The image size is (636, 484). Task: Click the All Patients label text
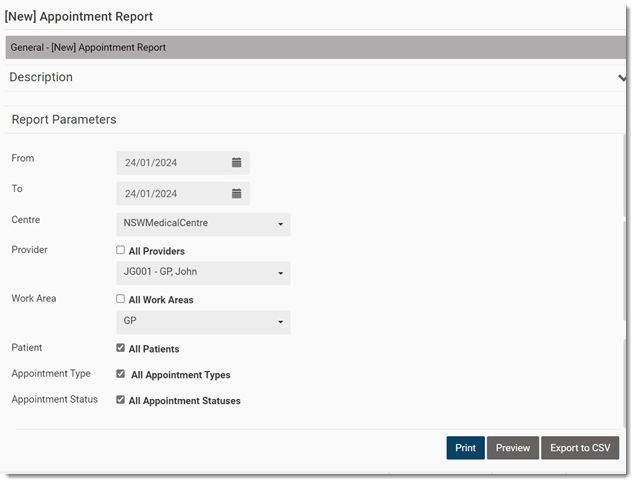[x=154, y=349]
